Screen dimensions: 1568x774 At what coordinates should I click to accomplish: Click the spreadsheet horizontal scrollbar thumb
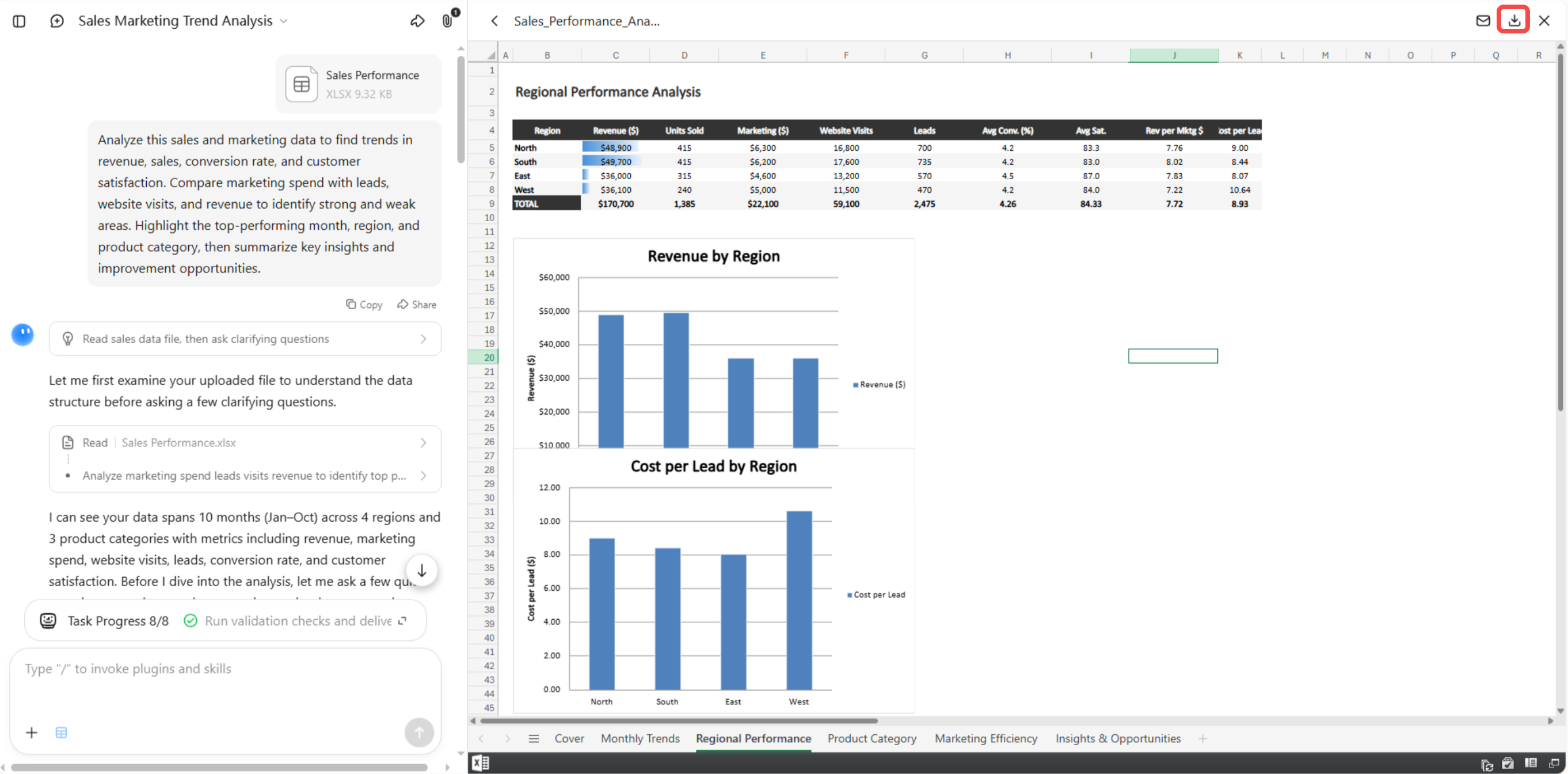click(679, 720)
